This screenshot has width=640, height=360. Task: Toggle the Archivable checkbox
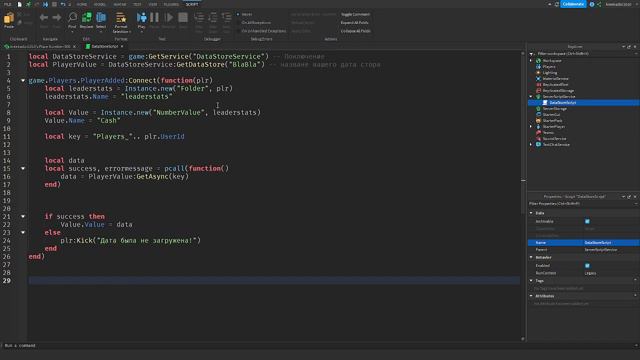587,221
